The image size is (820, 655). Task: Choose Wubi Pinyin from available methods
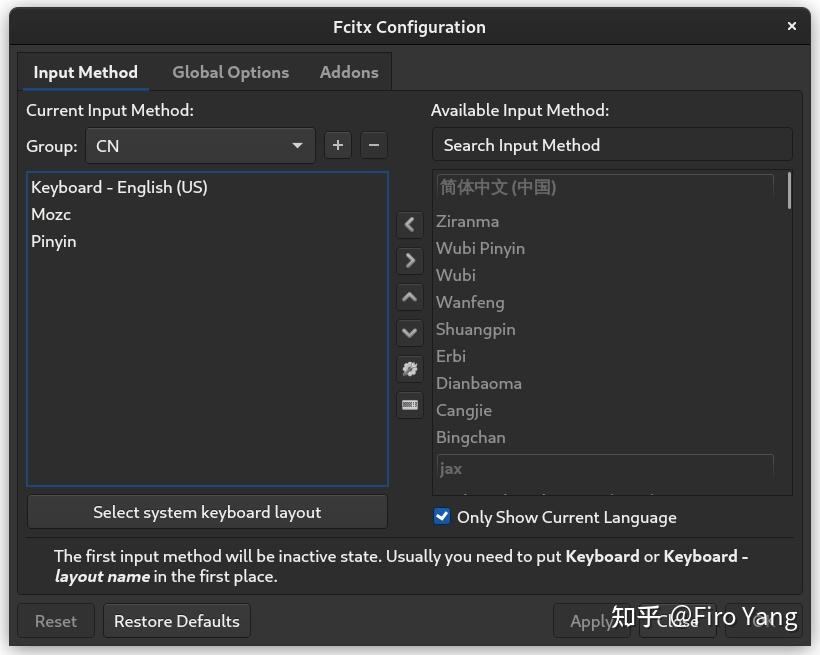click(480, 248)
